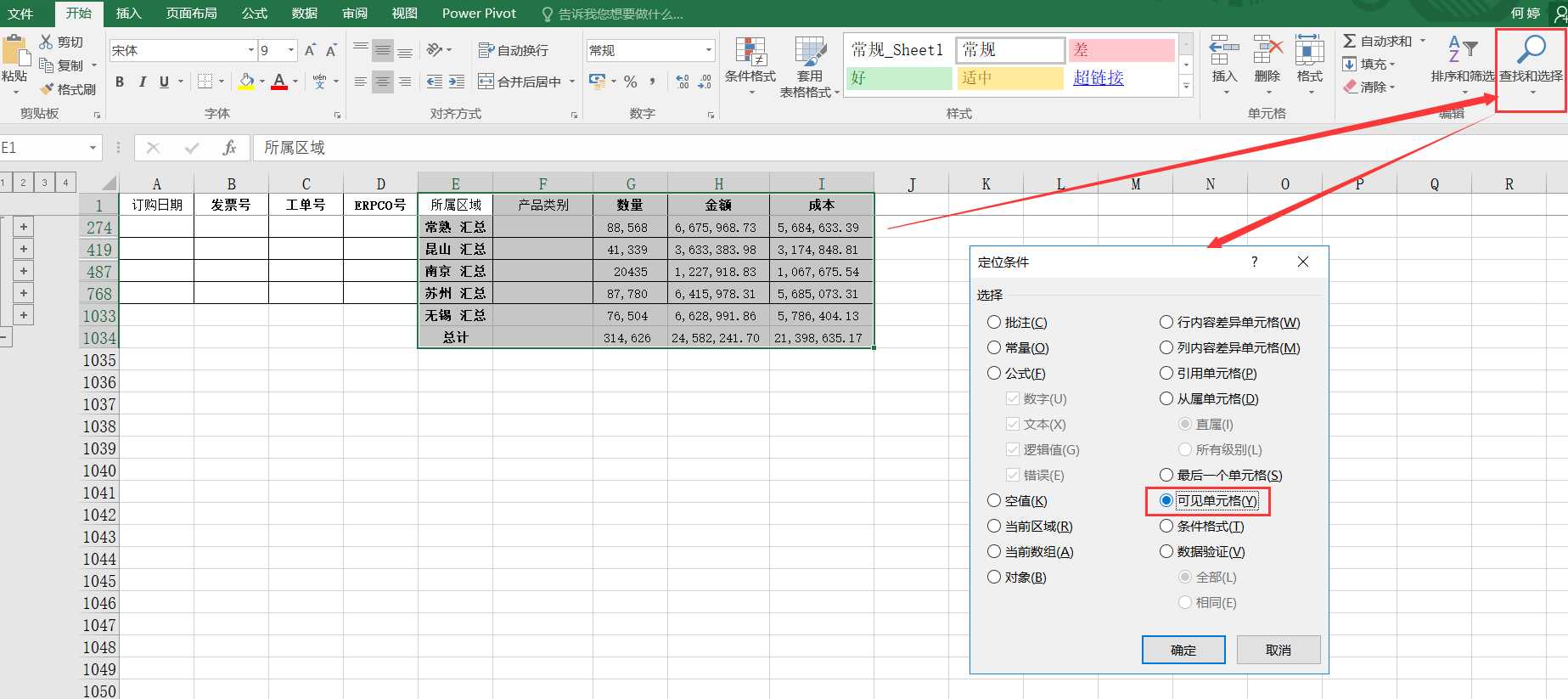Apply percent style (%) format
The image size is (1568, 699).
630,82
